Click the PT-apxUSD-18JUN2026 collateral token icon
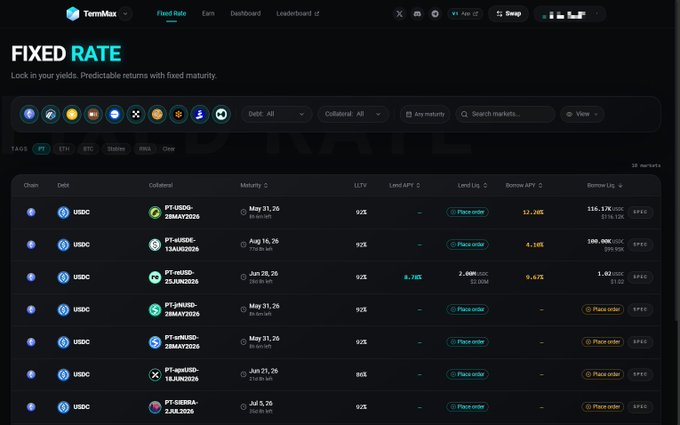The image size is (680, 425). coord(155,375)
